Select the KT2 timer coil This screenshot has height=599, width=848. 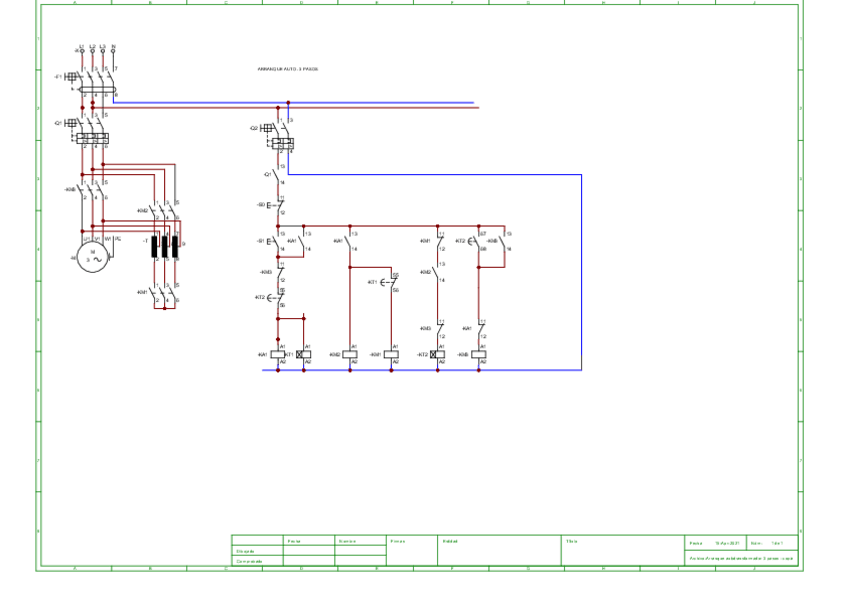438,354
